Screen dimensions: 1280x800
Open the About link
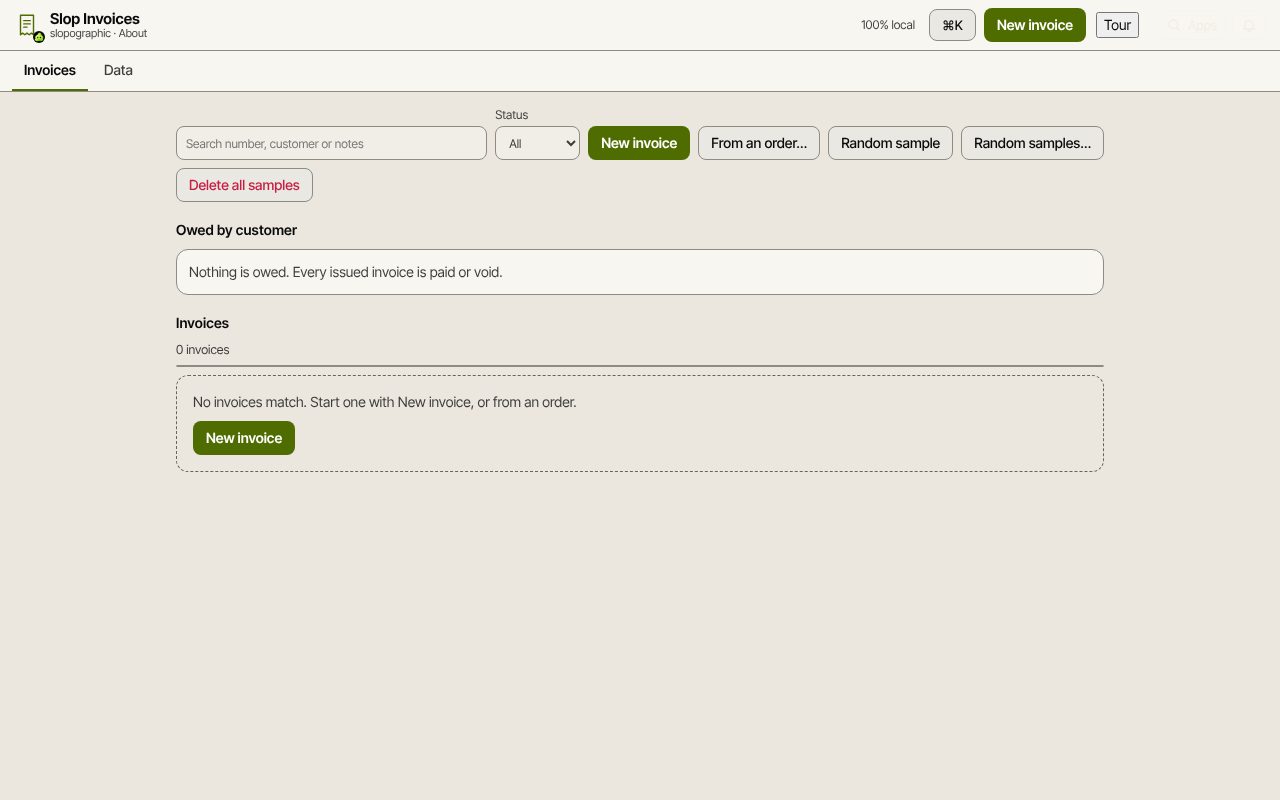pos(133,34)
